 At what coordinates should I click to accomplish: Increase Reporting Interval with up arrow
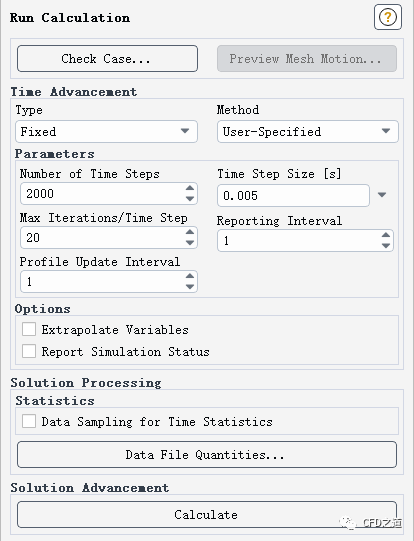pos(386,235)
